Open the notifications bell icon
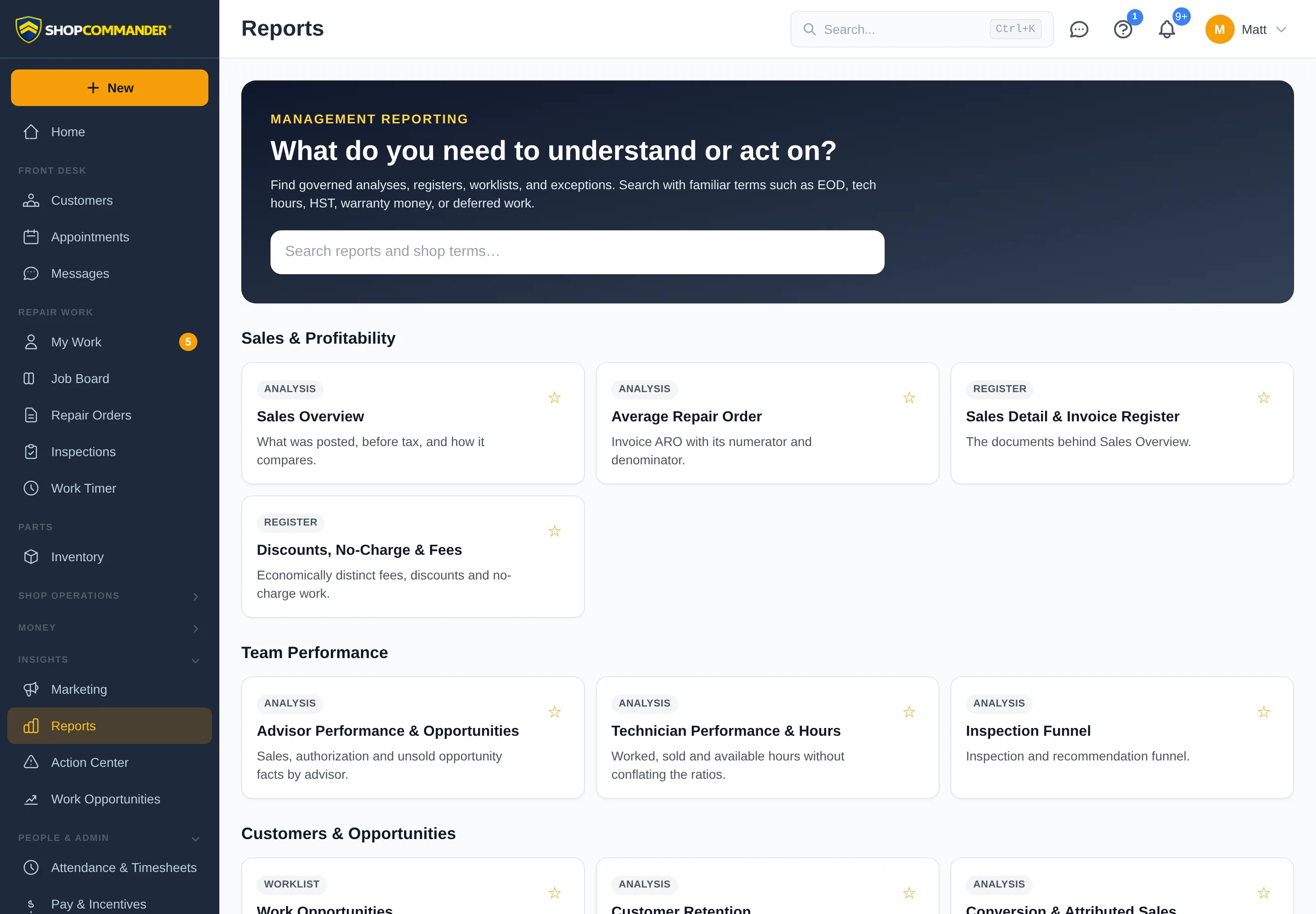1316x914 pixels. click(x=1167, y=29)
